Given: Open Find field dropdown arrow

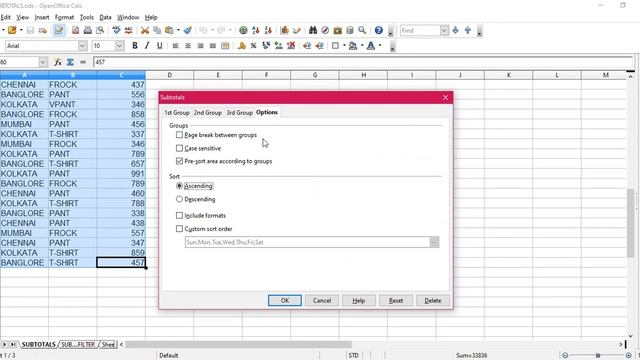Looking at the screenshot, I should tap(444, 30).
